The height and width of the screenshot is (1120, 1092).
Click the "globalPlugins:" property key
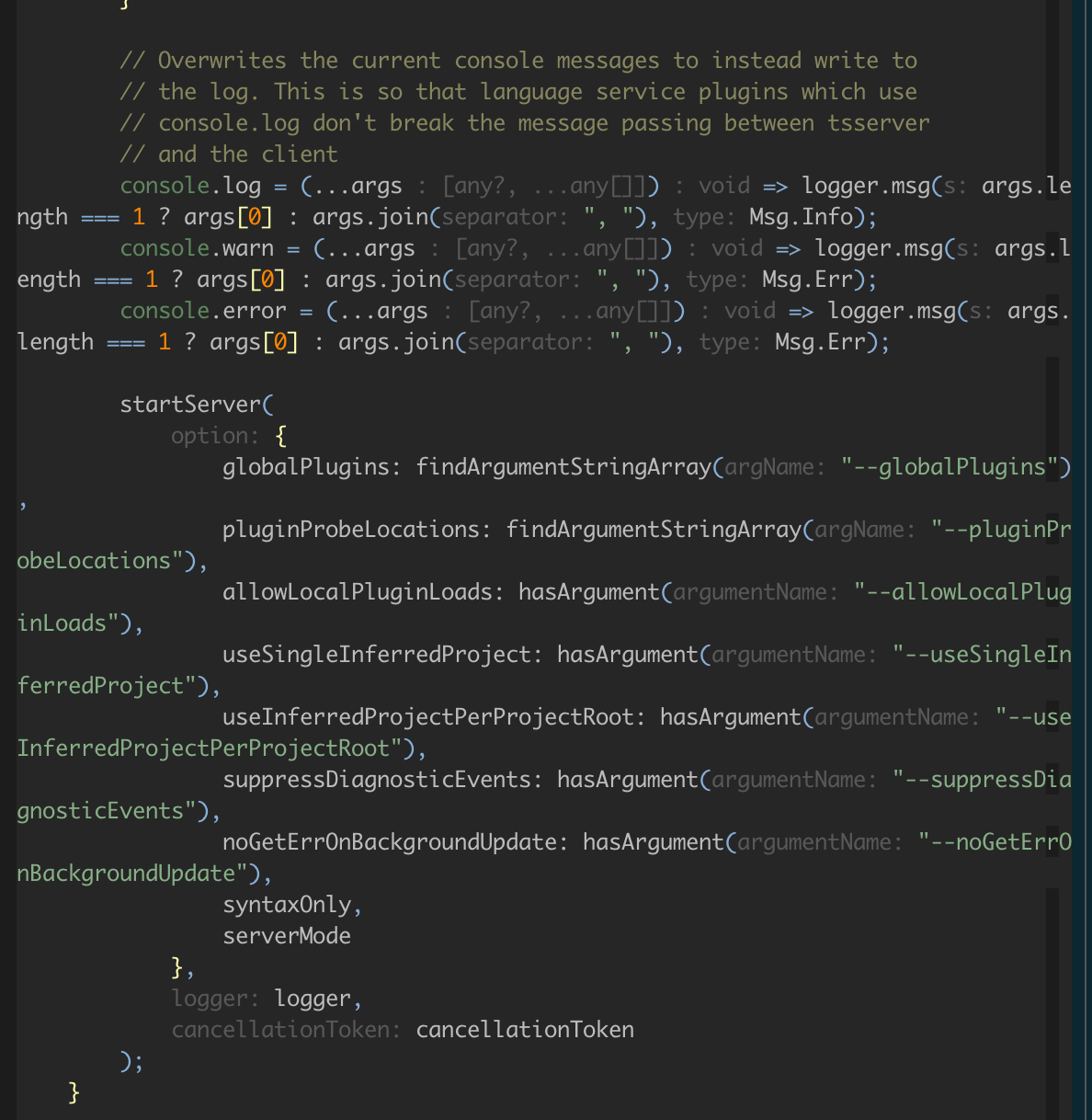312,467
